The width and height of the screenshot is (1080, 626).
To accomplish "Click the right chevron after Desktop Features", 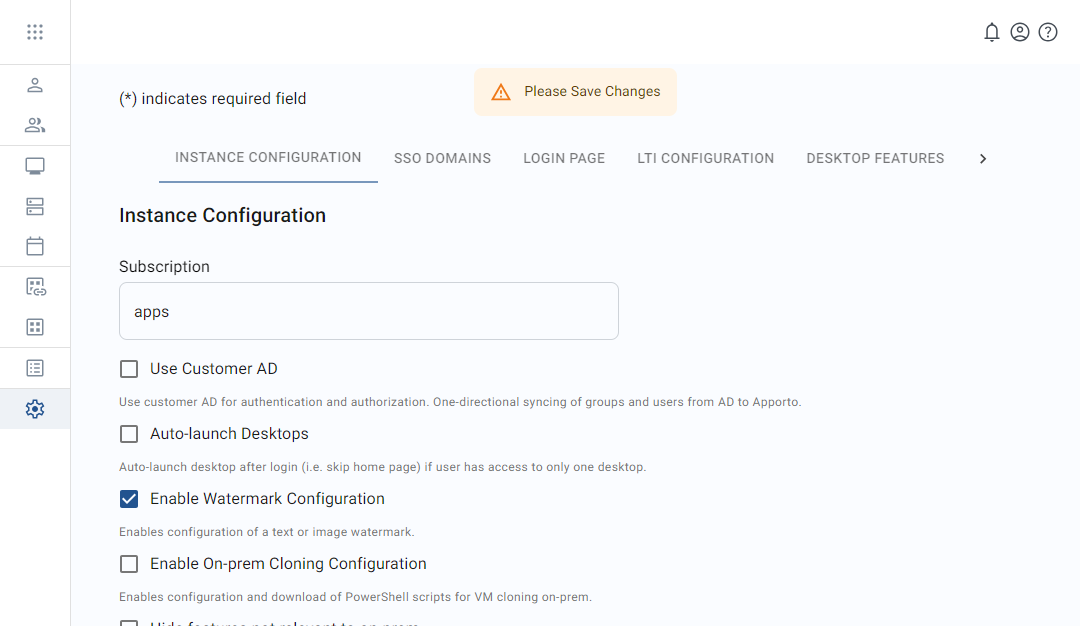I will pyautogui.click(x=983, y=158).
